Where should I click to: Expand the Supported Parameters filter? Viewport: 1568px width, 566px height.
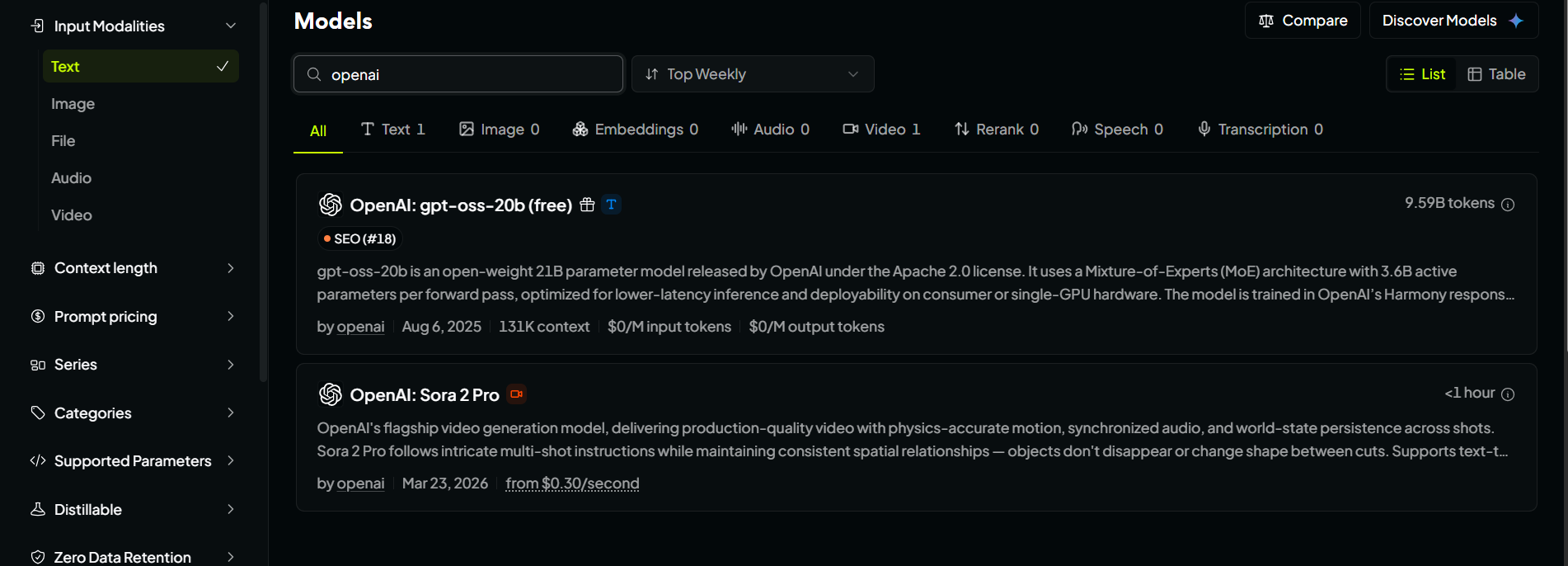click(134, 460)
